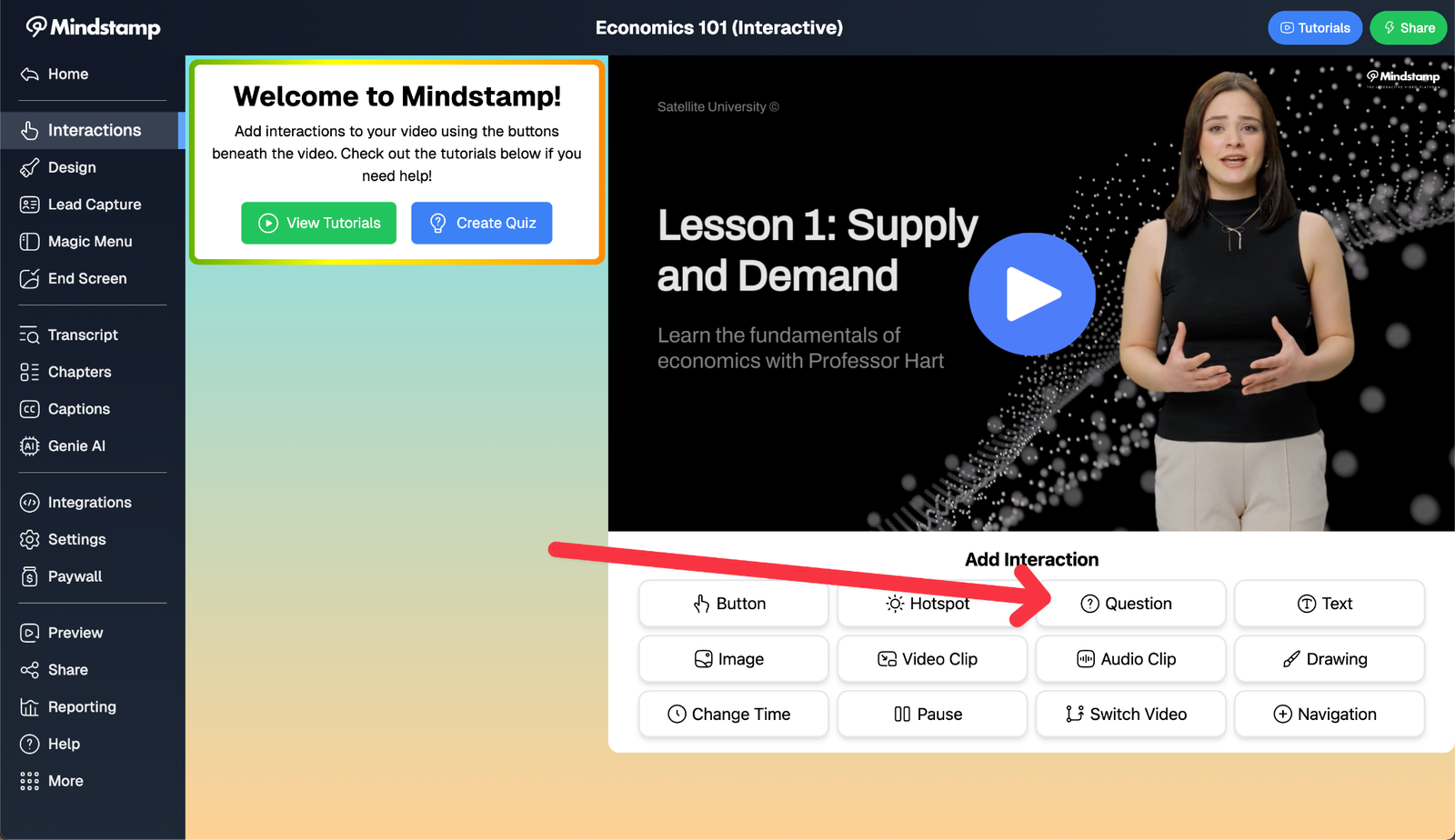Open the Reporting page
The image size is (1455, 840).
pyautogui.click(x=82, y=707)
